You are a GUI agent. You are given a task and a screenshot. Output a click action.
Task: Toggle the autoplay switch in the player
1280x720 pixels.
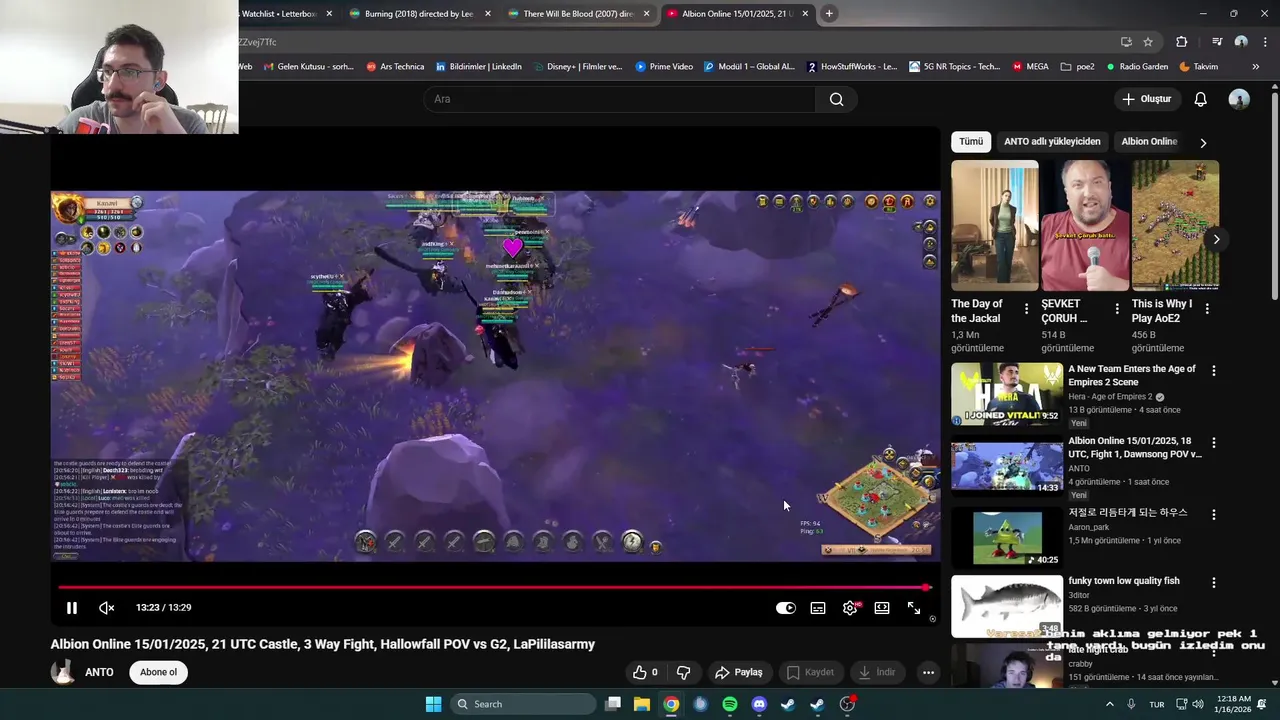tap(786, 608)
